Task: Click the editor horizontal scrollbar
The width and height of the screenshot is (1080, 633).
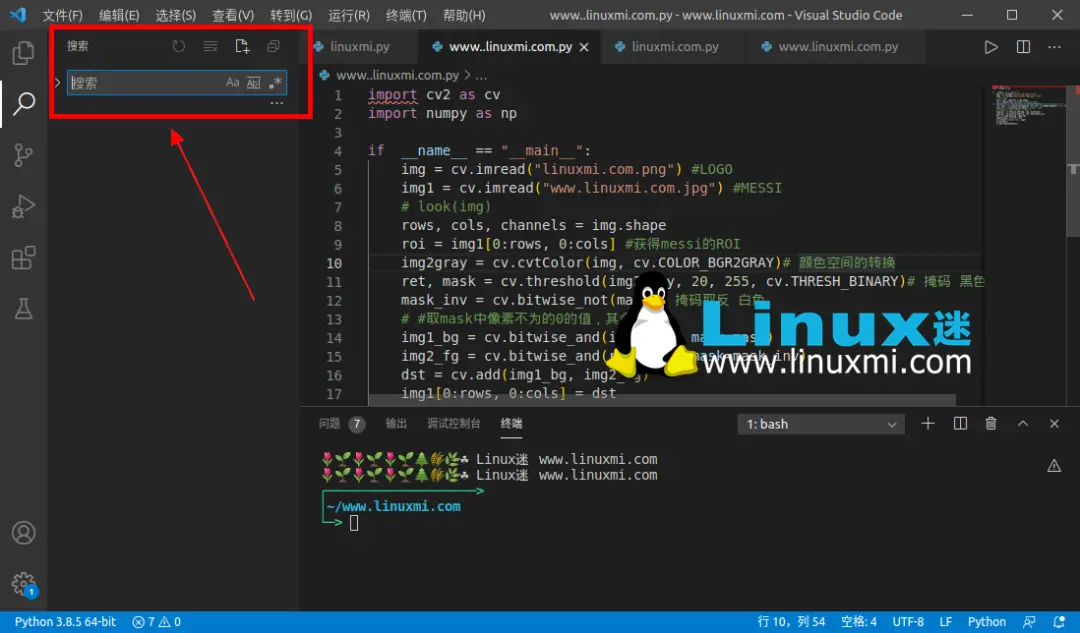Action: click(661, 400)
